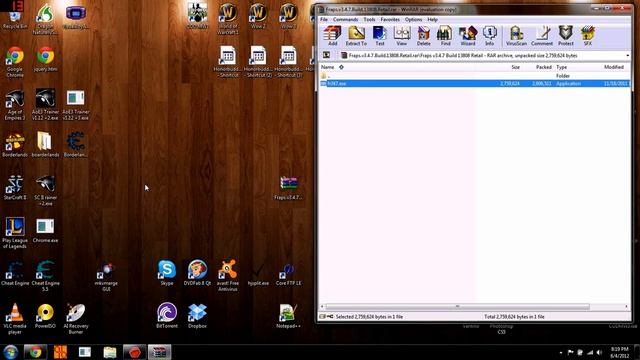Click the drive/password icon in WinRAR status bar
The height and width of the screenshot is (360, 640).
tap(326, 316)
